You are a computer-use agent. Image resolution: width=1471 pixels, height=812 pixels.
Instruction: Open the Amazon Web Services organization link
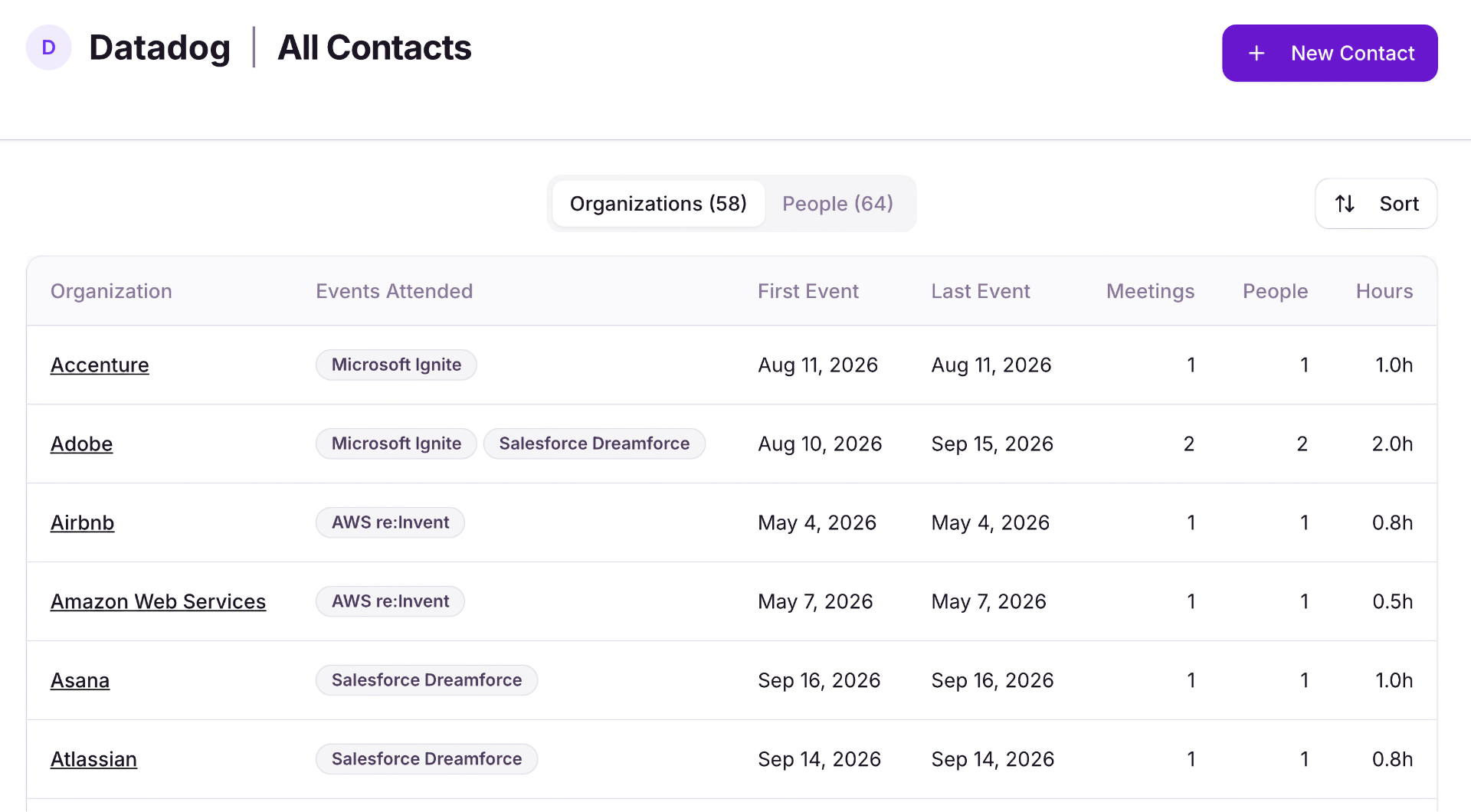point(158,601)
